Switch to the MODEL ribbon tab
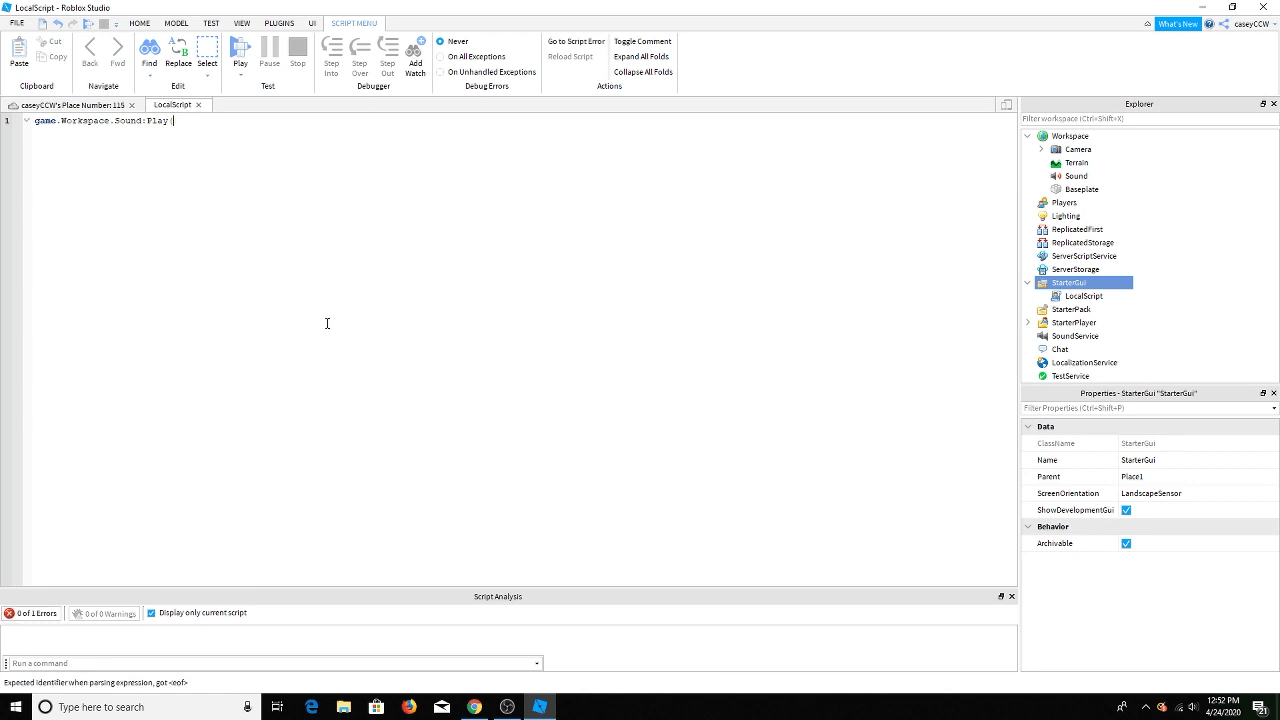This screenshot has width=1280, height=720. click(x=176, y=23)
